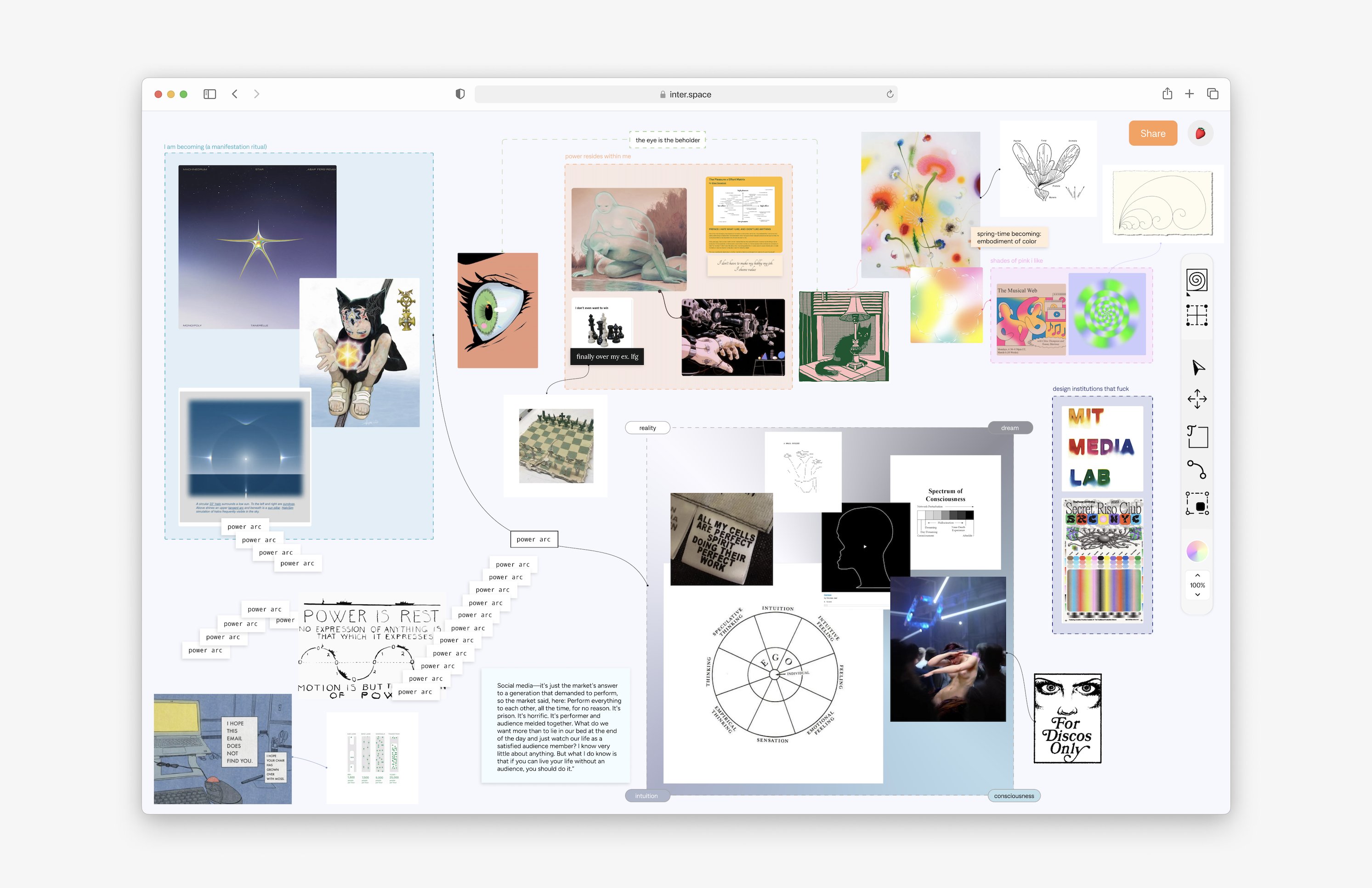This screenshot has width=1372, height=888.
Task: Go back with browser back arrow
Action: (235, 94)
